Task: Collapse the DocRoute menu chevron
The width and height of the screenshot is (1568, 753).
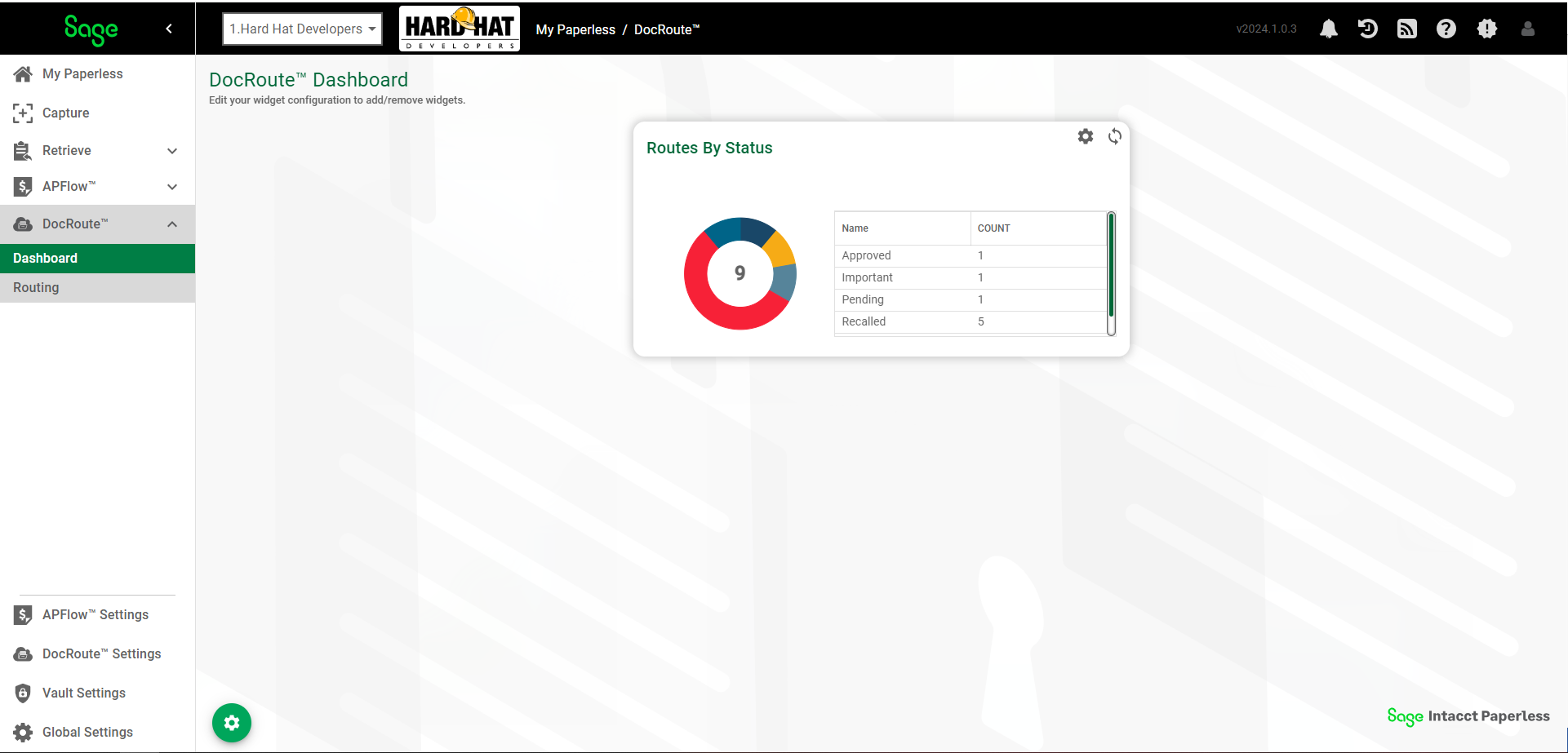Action: click(172, 224)
